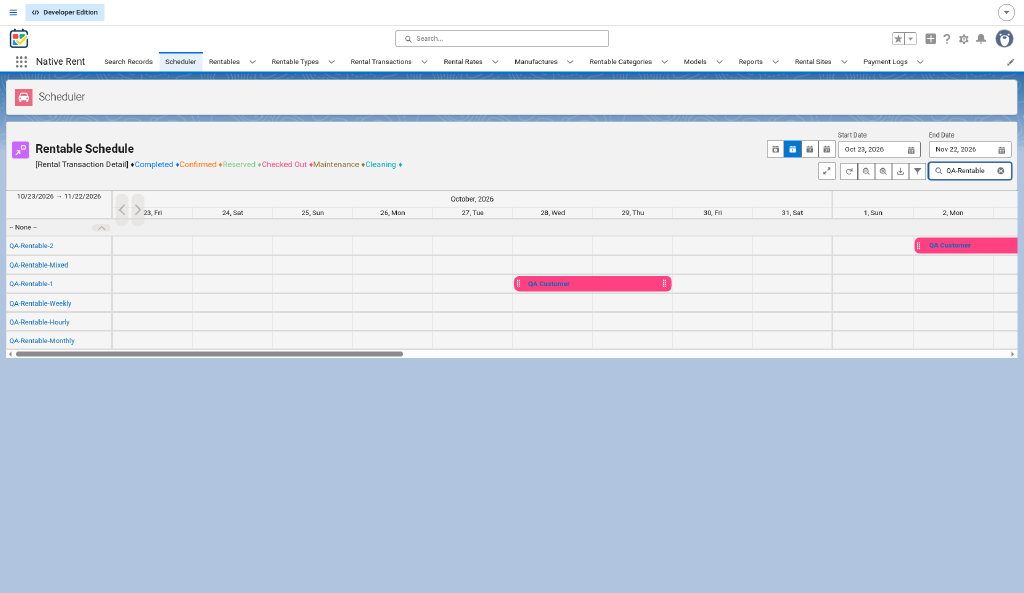Select the highlighted blue calendar view button

tap(793, 150)
